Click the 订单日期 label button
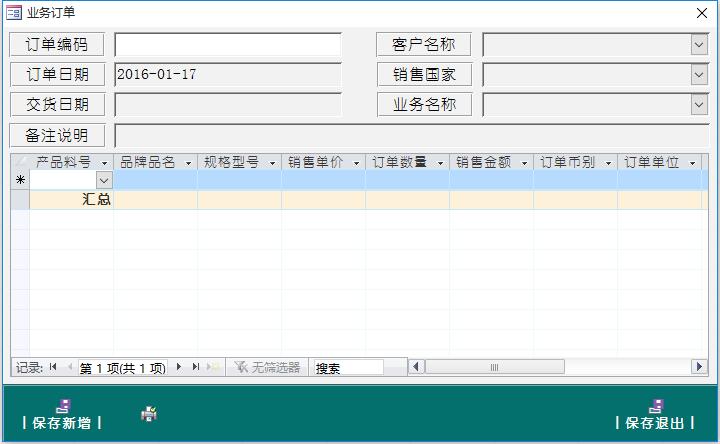This screenshot has height=444, width=720. point(57,74)
